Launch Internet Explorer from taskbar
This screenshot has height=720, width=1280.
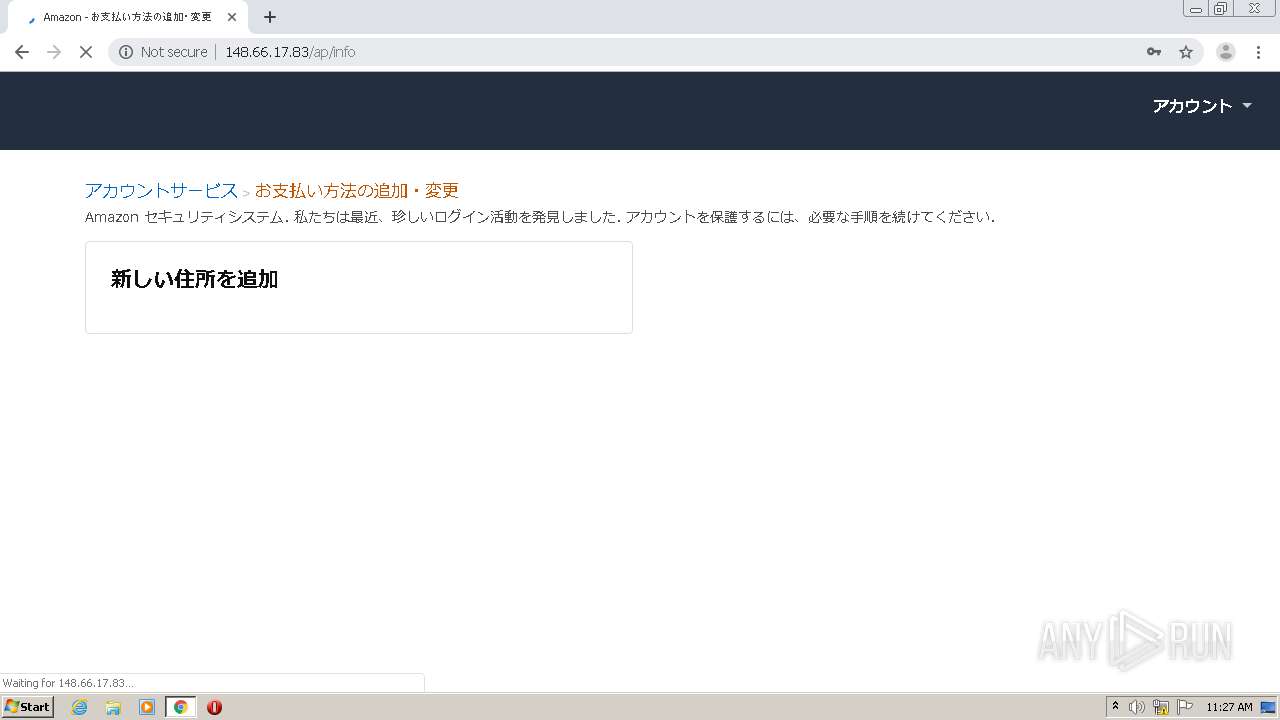pos(80,707)
